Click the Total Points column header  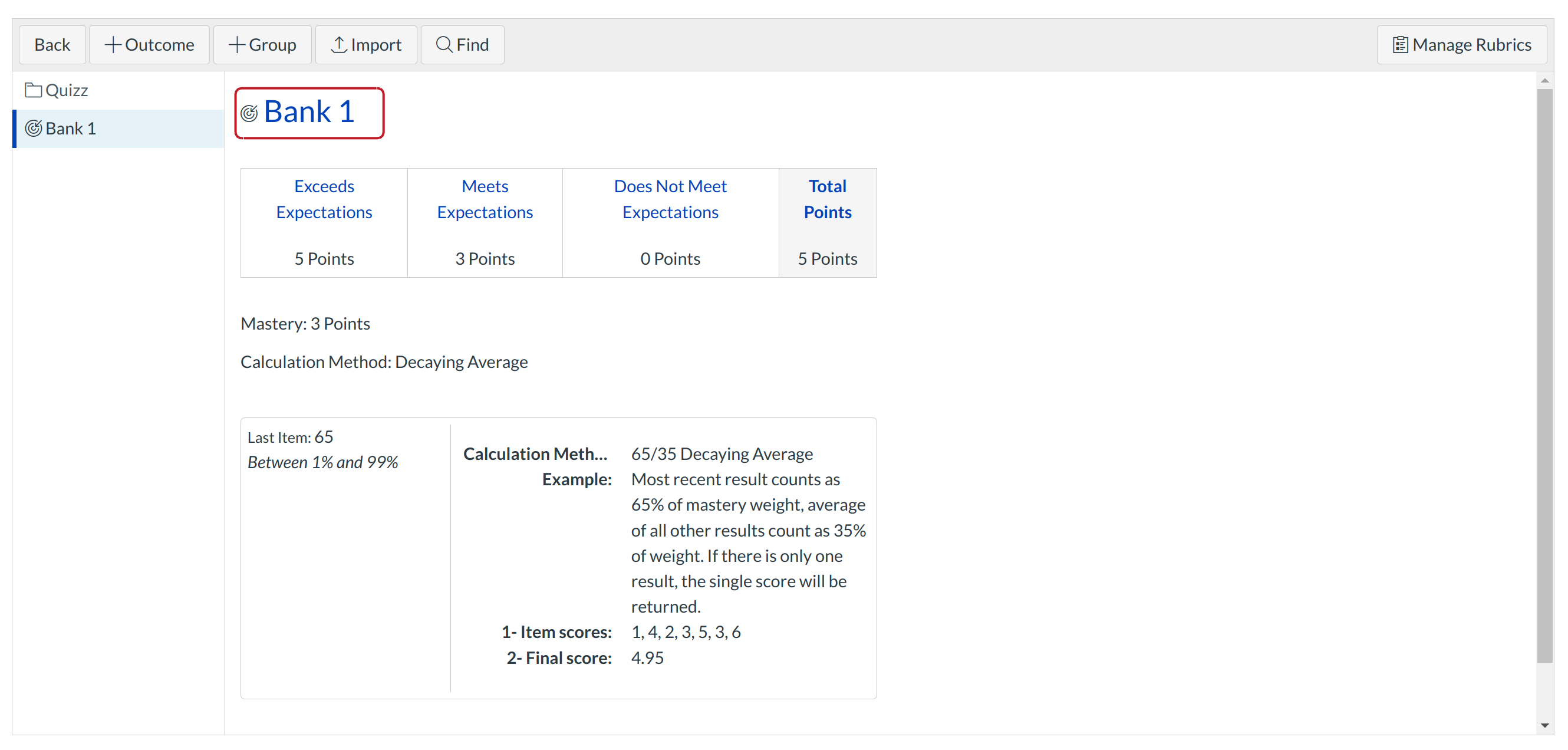827,199
